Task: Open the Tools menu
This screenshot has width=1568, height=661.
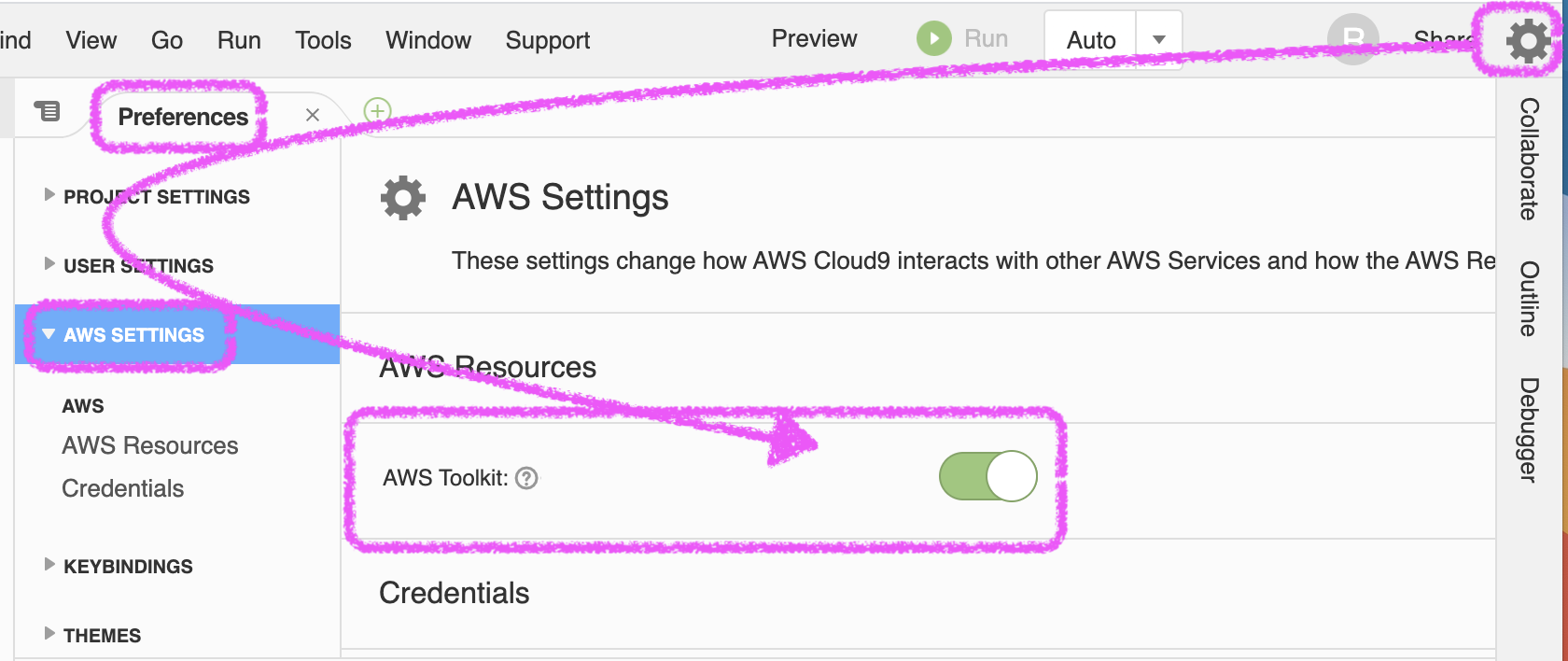Action: [x=323, y=40]
